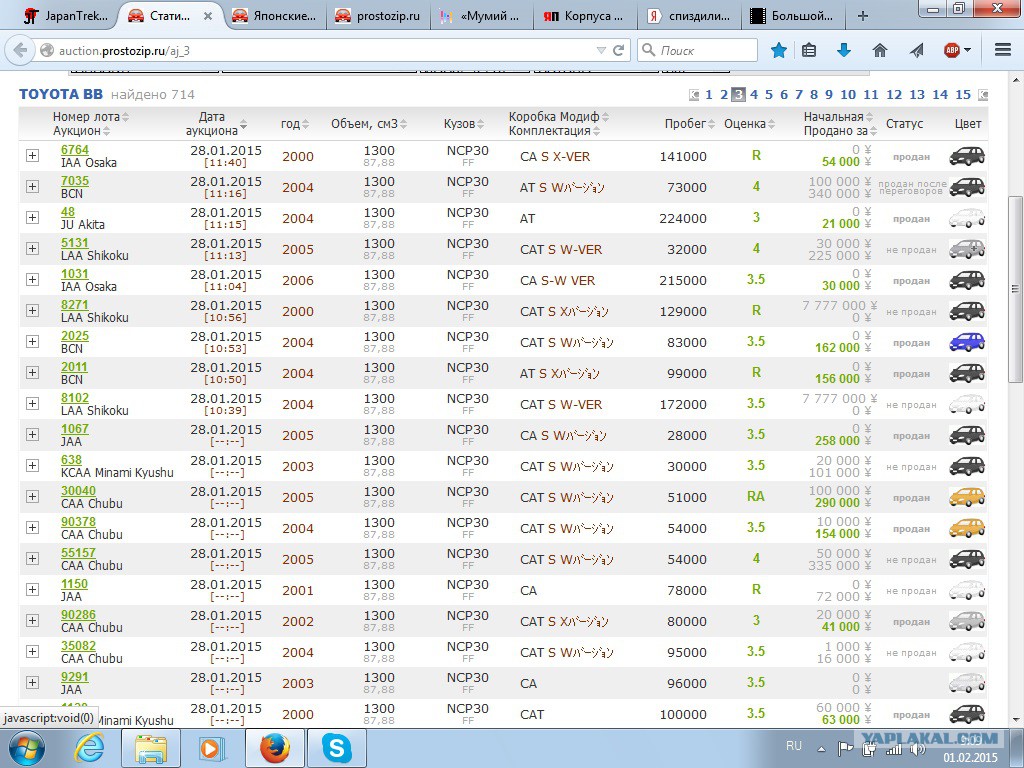Image resolution: width=1024 pixels, height=768 pixels.
Task: Click the page vertical scrollbar thumb
Action: click(x=1015, y=289)
